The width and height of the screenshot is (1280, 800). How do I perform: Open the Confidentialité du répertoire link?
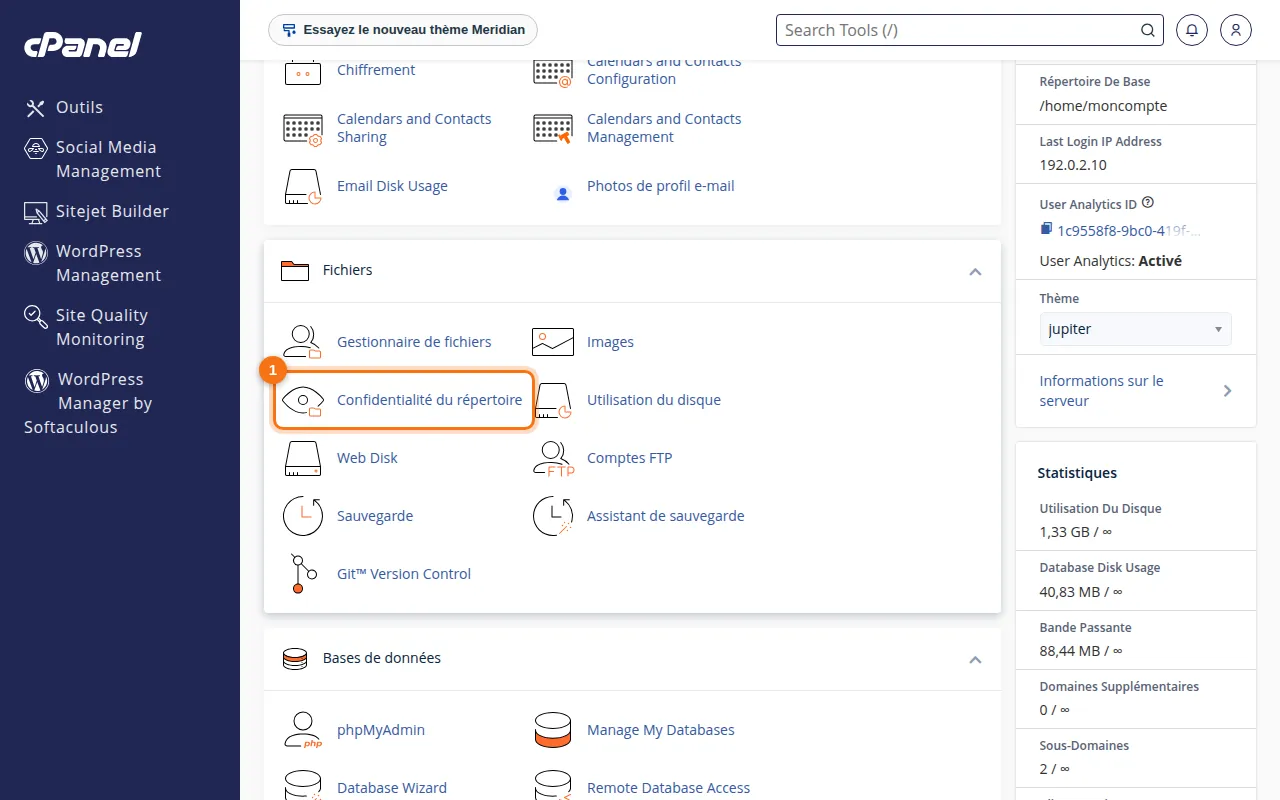coord(429,400)
